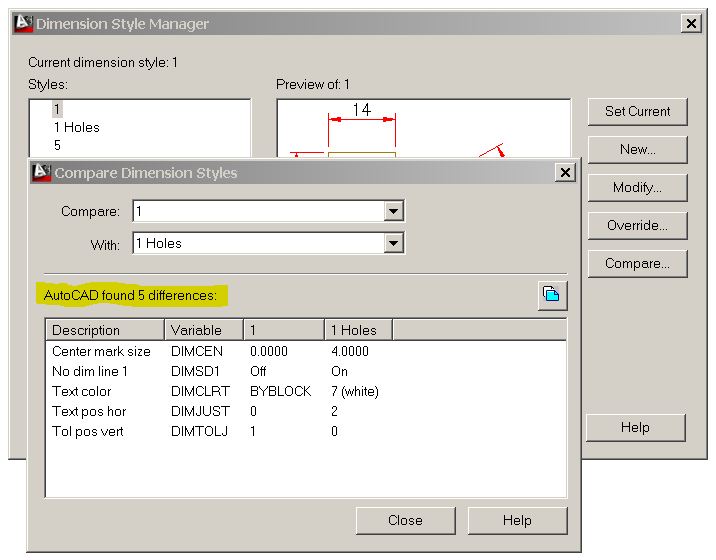Close Dimension Style Manager with X button
The width and height of the screenshot is (716, 560).
click(691, 23)
